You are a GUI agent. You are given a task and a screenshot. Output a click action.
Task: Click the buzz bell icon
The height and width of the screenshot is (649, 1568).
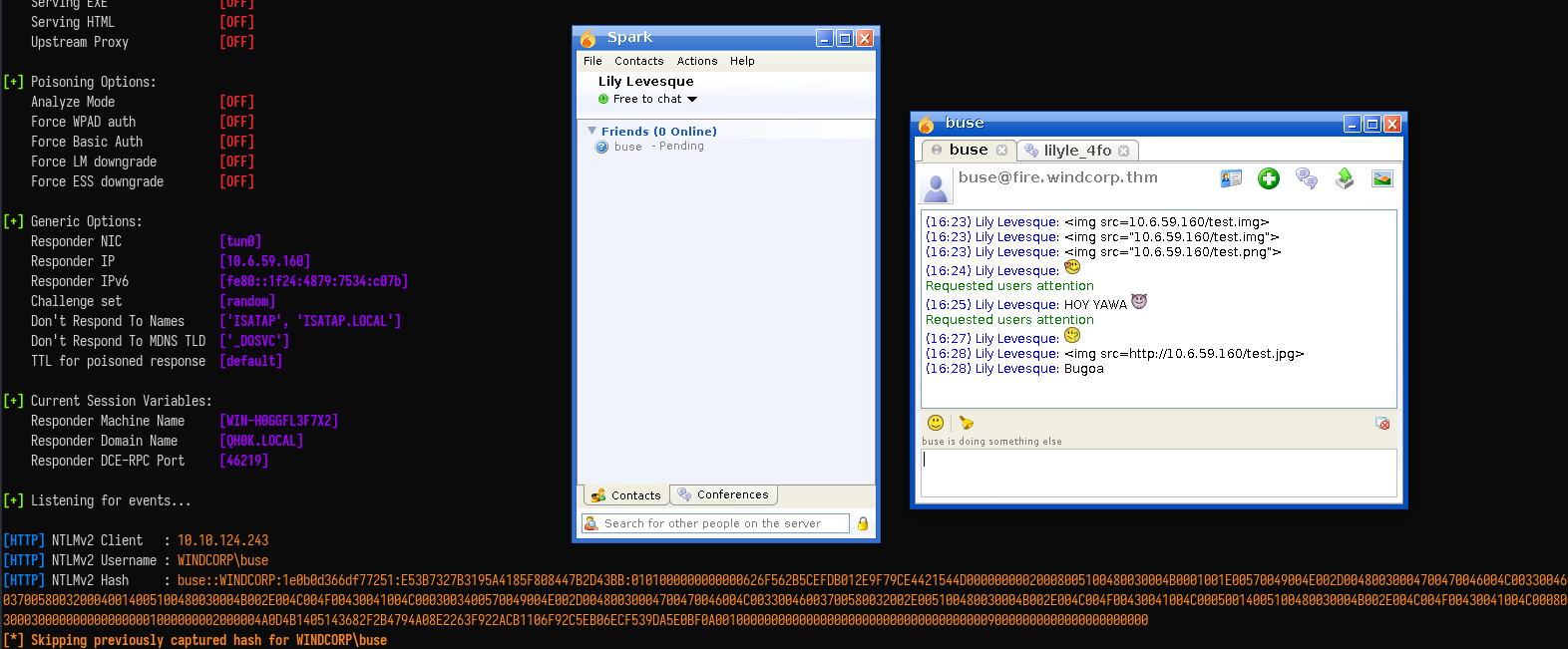tap(966, 423)
